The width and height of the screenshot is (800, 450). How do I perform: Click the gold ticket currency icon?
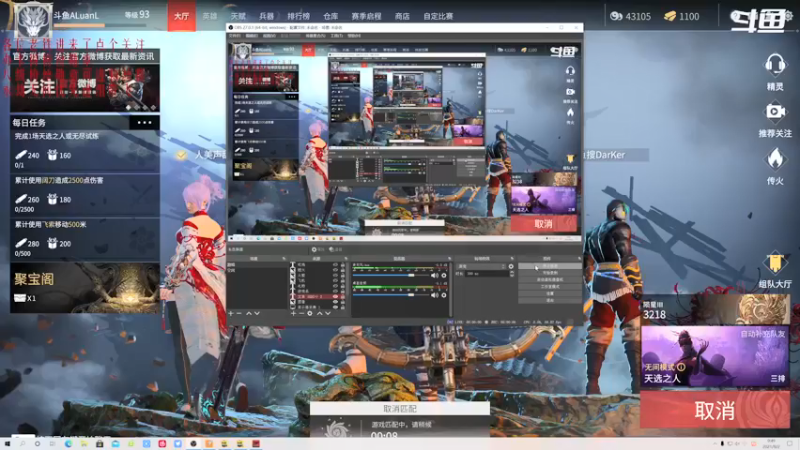click(x=670, y=16)
